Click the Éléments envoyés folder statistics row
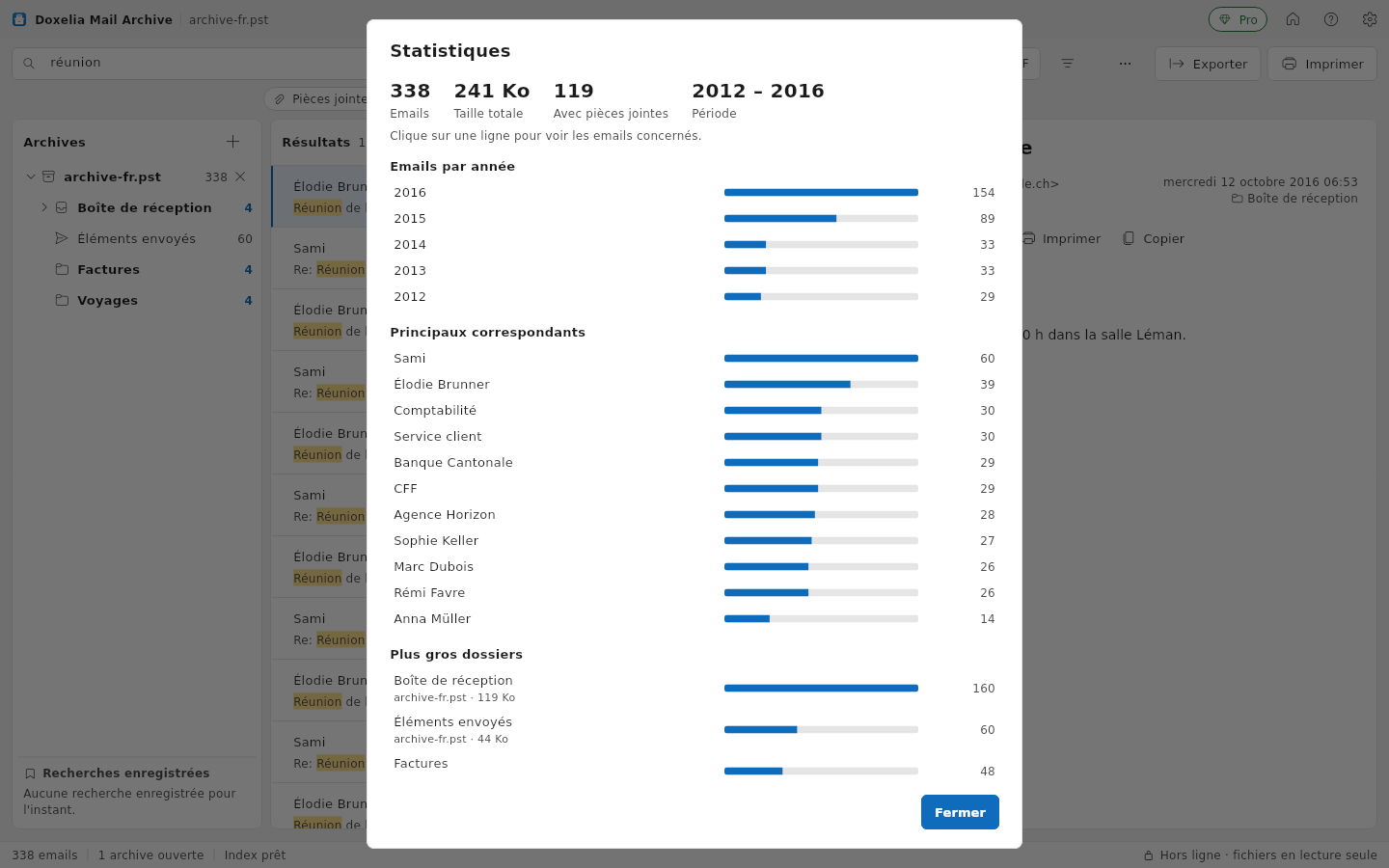The width and height of the screenshot is (1389, 868). tap(694, 729)
